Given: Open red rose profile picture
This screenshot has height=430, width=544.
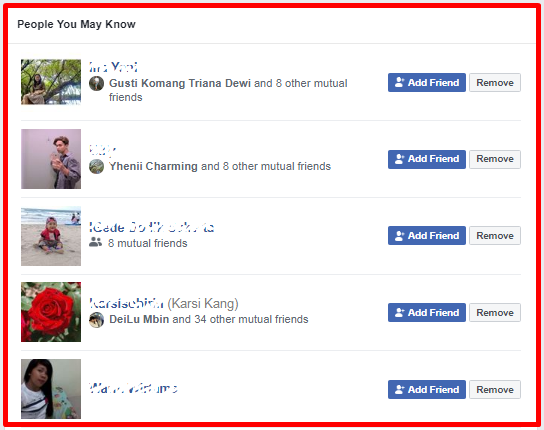Looking at the screenshot, I should [51, 312].
